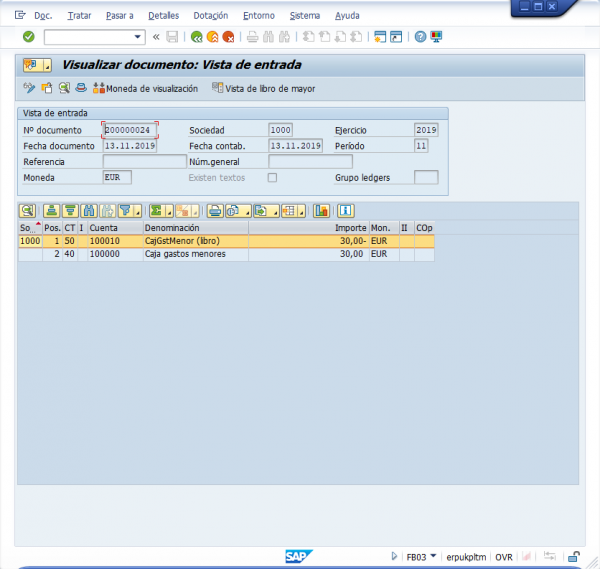This screenshot has height=569, width=600.
Task: Click the Details magnifier icon in table toolbar
Action: tap(28, 211)
